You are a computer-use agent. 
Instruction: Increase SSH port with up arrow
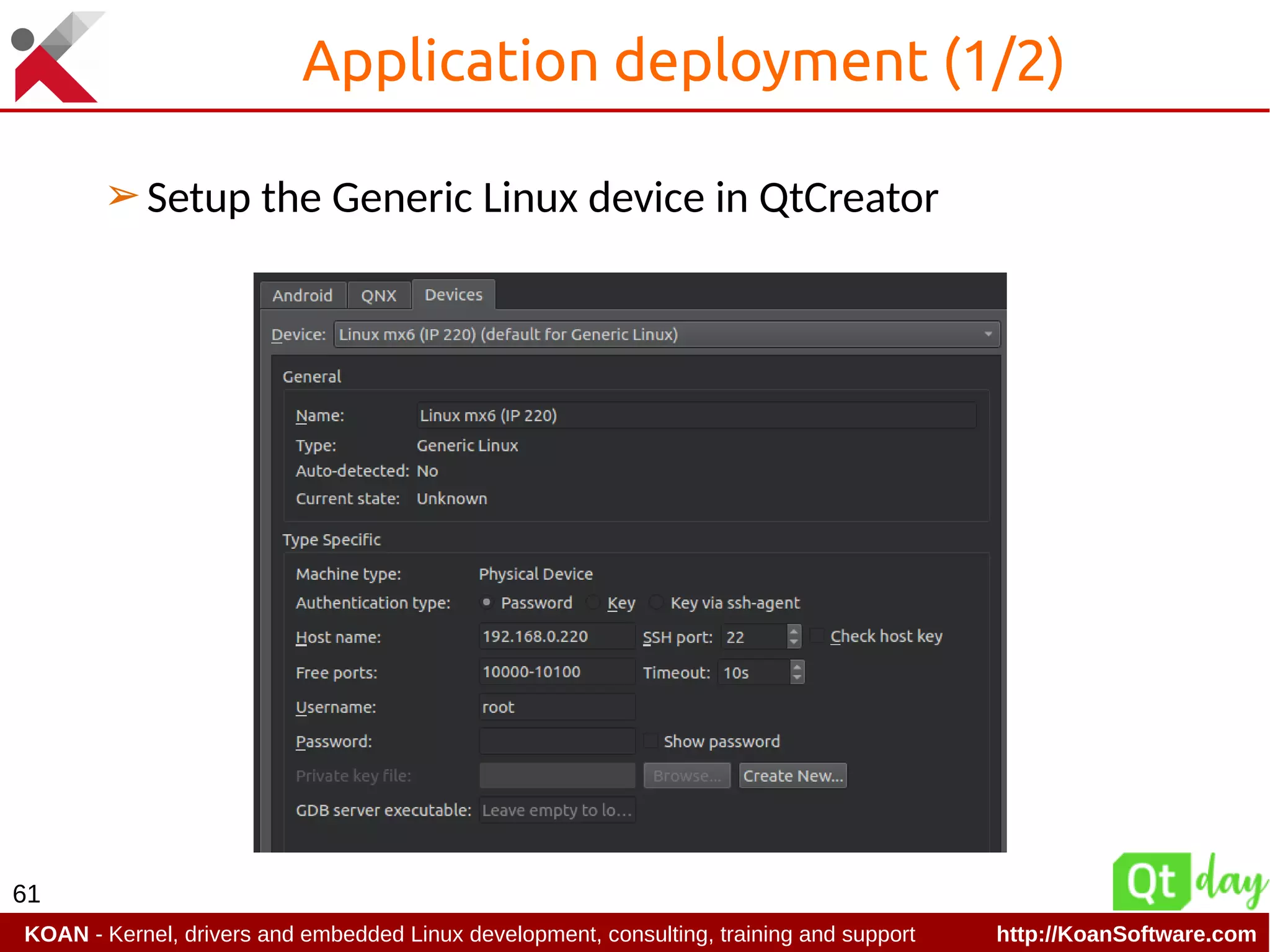tap(794, 631)
